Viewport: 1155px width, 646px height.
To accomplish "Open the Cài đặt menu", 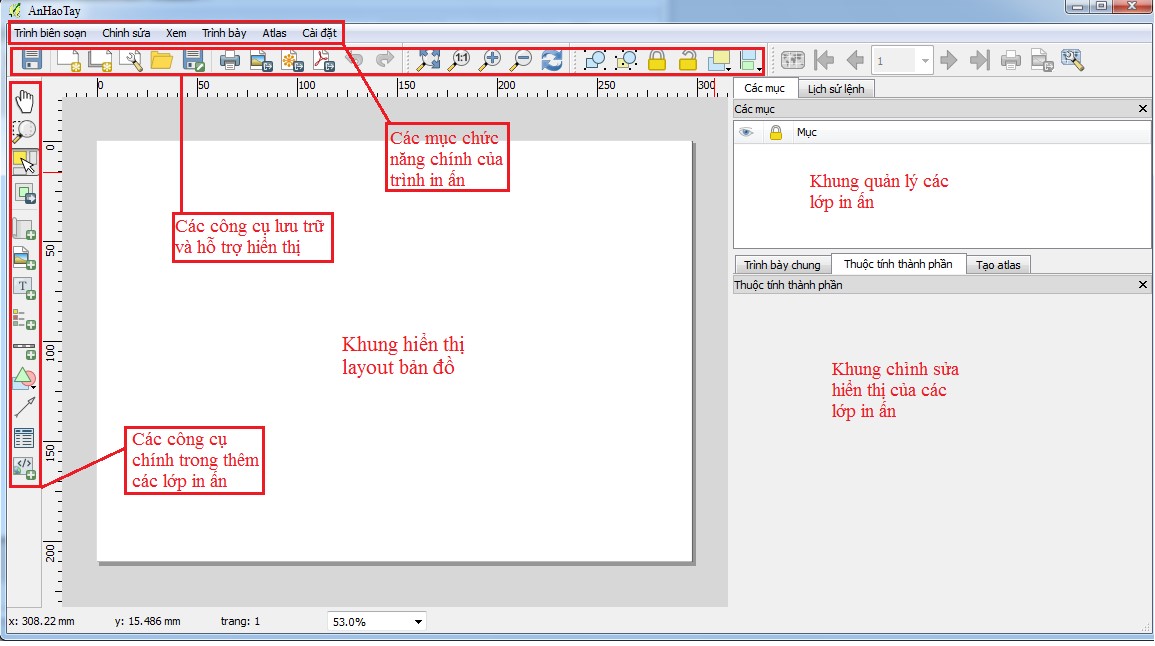I will pyautogui.click(x=319, y=33).
